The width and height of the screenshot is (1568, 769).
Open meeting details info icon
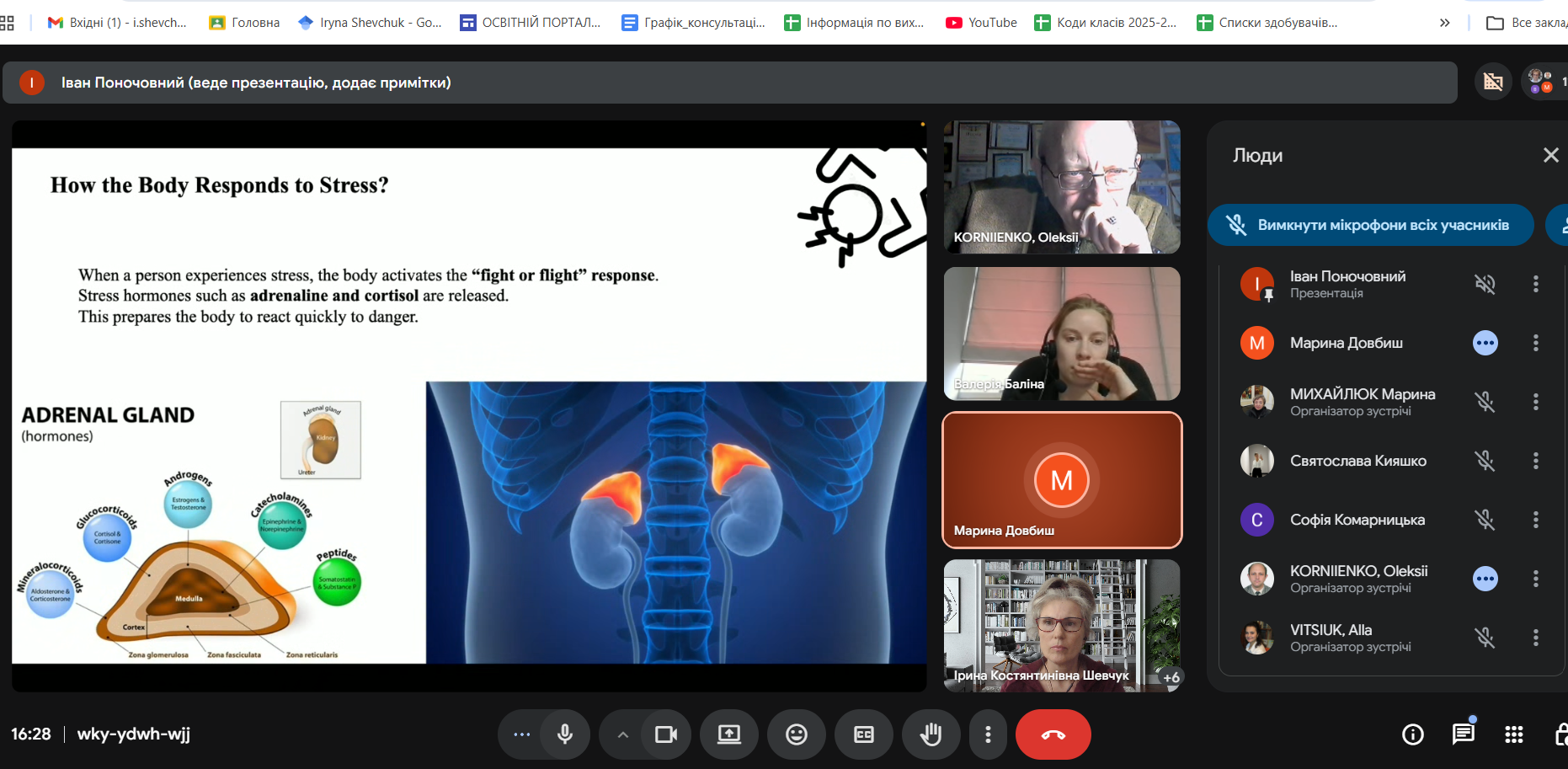[x=1412, y=734]
